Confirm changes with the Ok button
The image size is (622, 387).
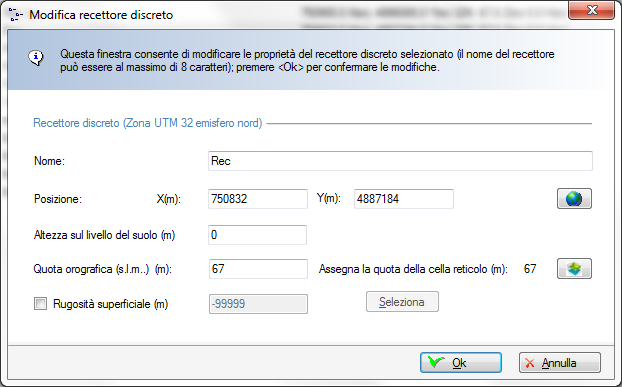tap(461, 362)
